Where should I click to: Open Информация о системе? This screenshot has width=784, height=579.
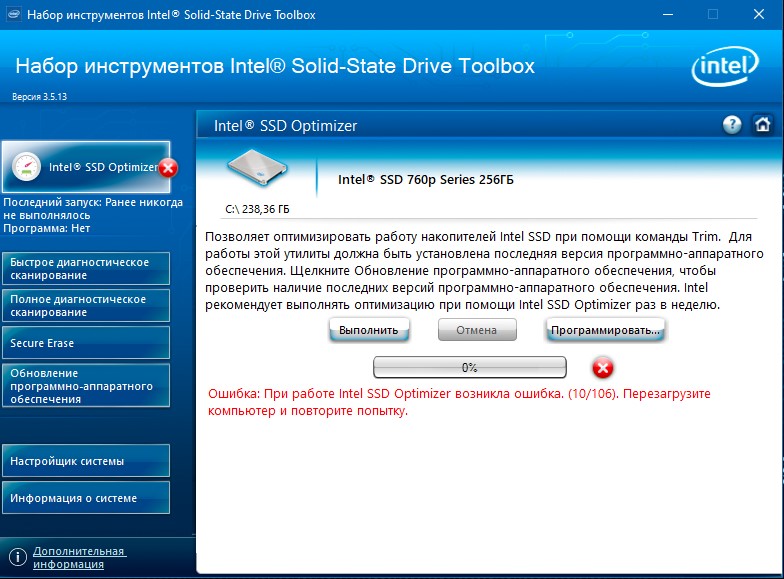tap(86, 498)
